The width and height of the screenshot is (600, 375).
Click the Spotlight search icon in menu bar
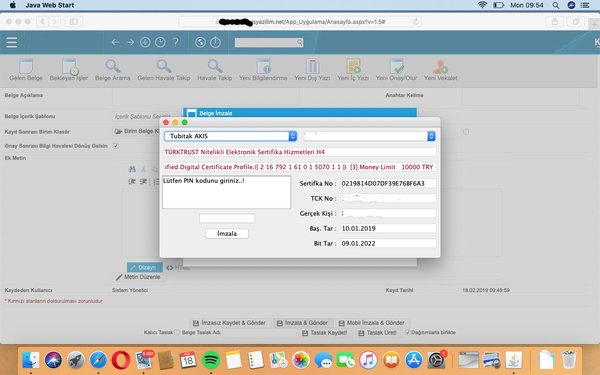(556, 5)
